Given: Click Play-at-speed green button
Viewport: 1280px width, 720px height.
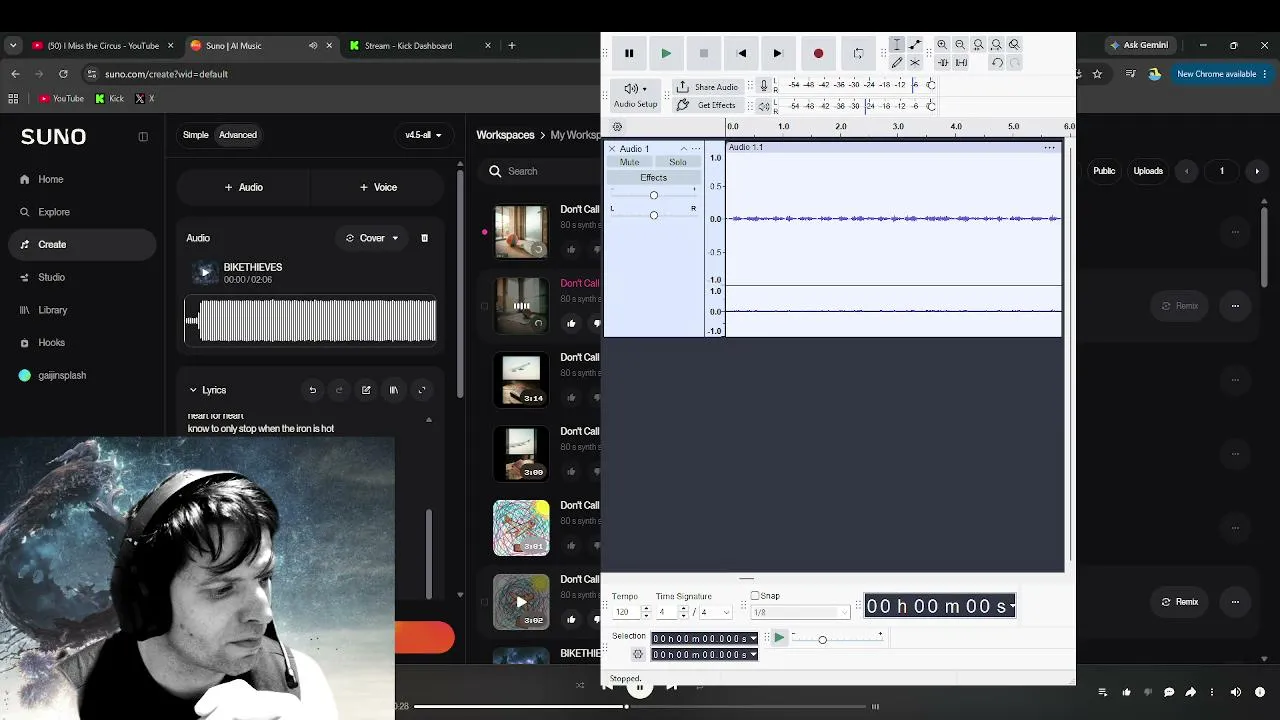Looking at the screenshot, I should click(779, 638).
